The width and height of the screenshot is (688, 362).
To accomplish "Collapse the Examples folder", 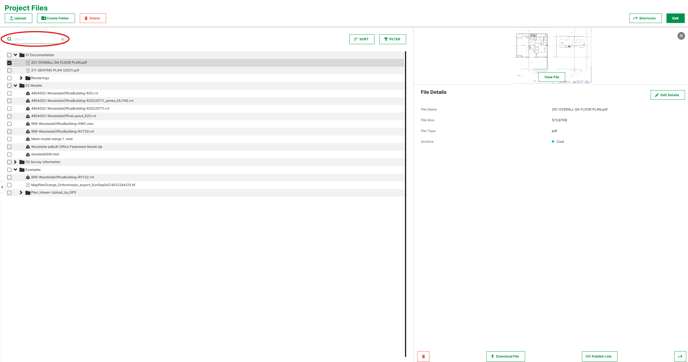I will (15, 170).
